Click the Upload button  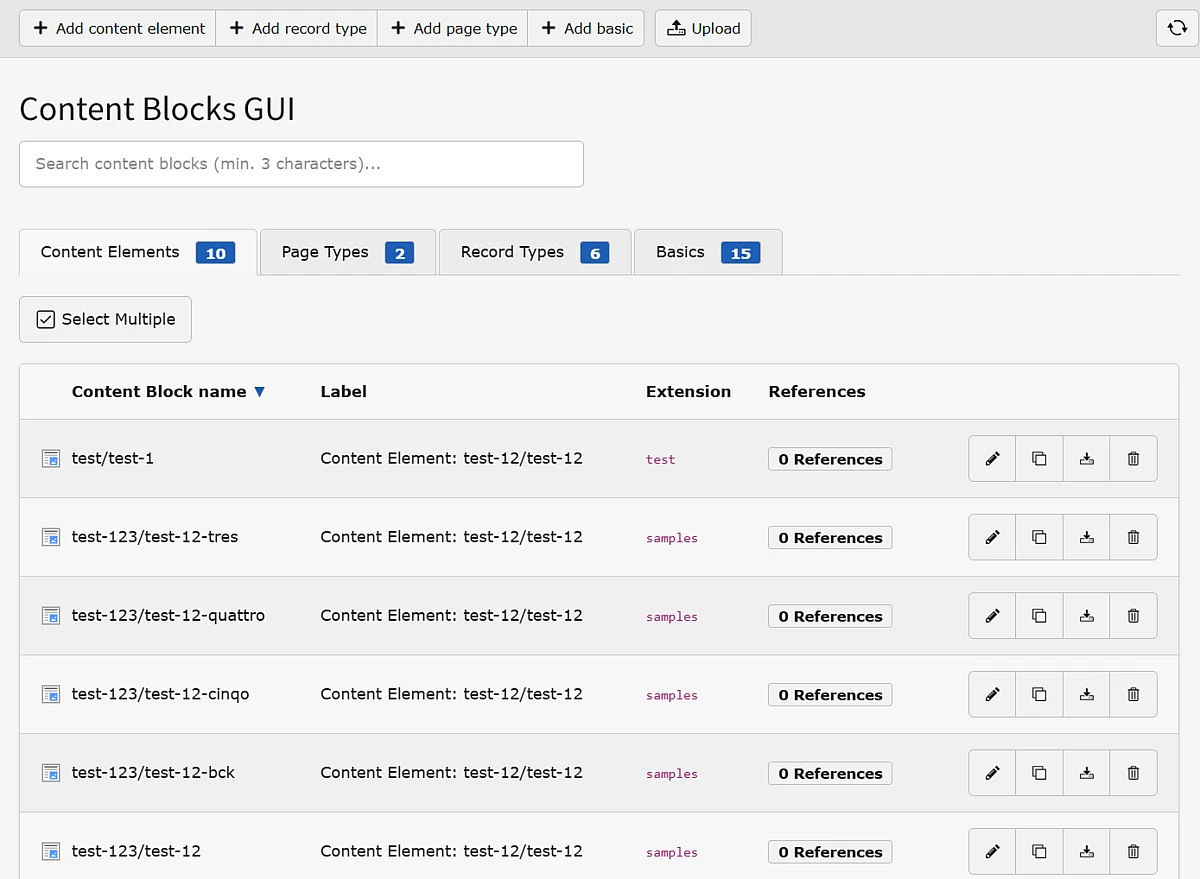[703, 28]
